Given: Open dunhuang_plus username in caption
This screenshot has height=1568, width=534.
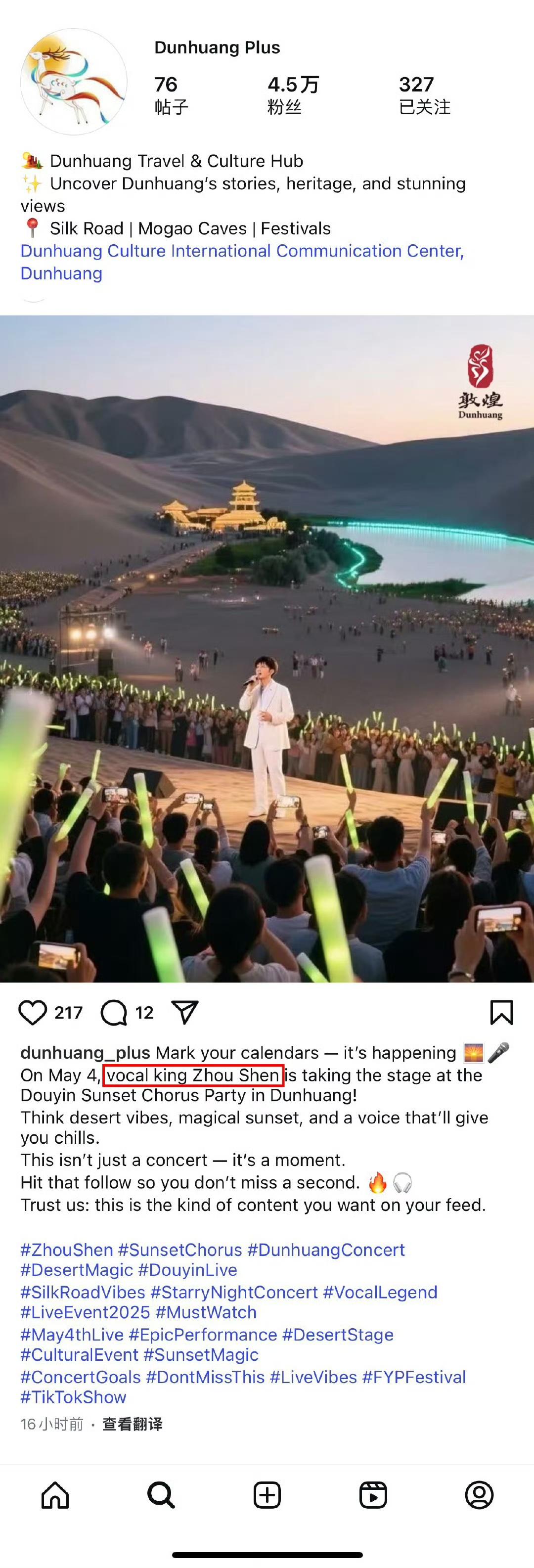Looking at the screenshot, I should click(85, 1053).
